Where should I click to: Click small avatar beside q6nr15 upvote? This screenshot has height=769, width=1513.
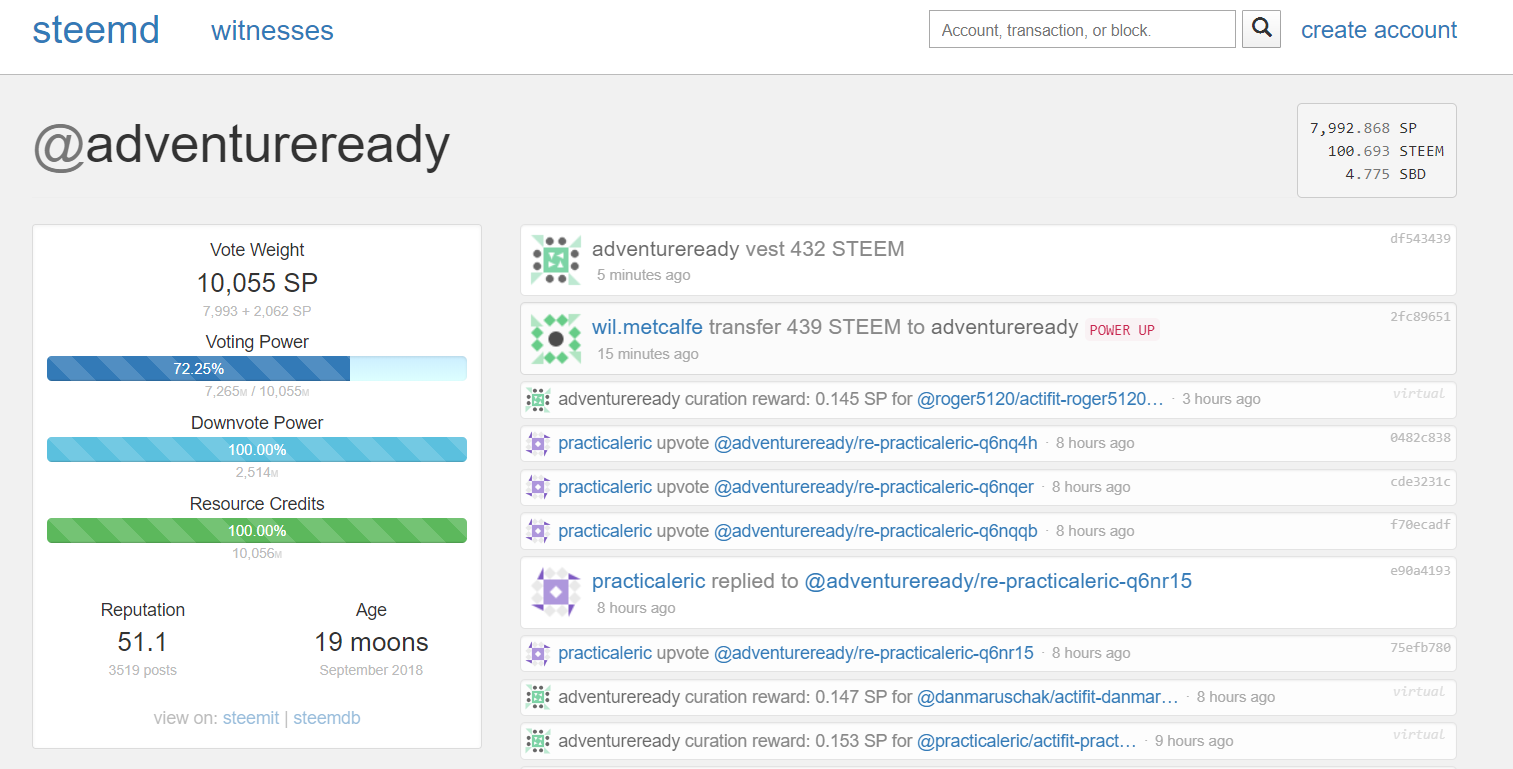pos(538,653)
